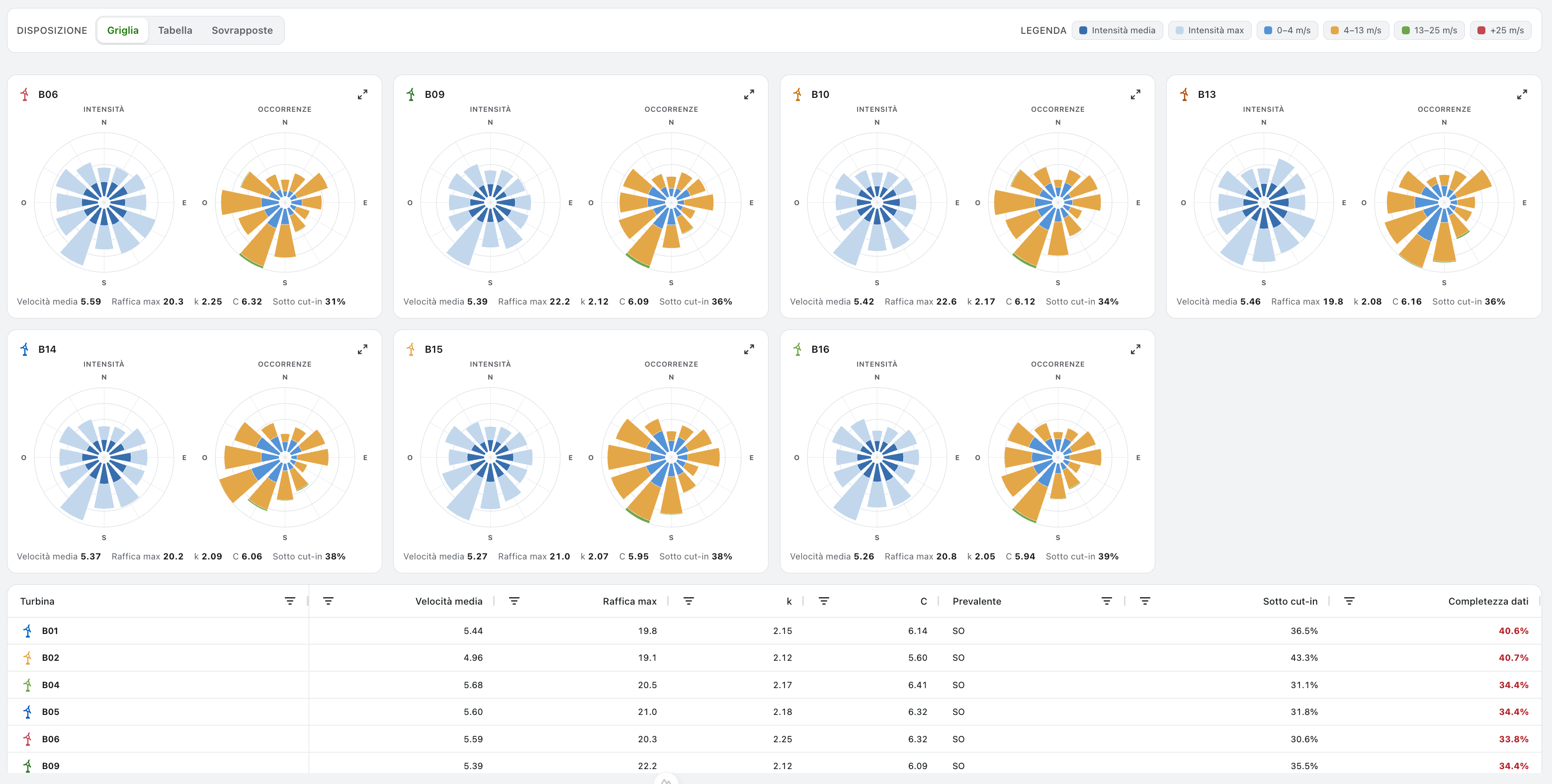Click the +25 m/s red legend swatch

tap(1481, 30)
